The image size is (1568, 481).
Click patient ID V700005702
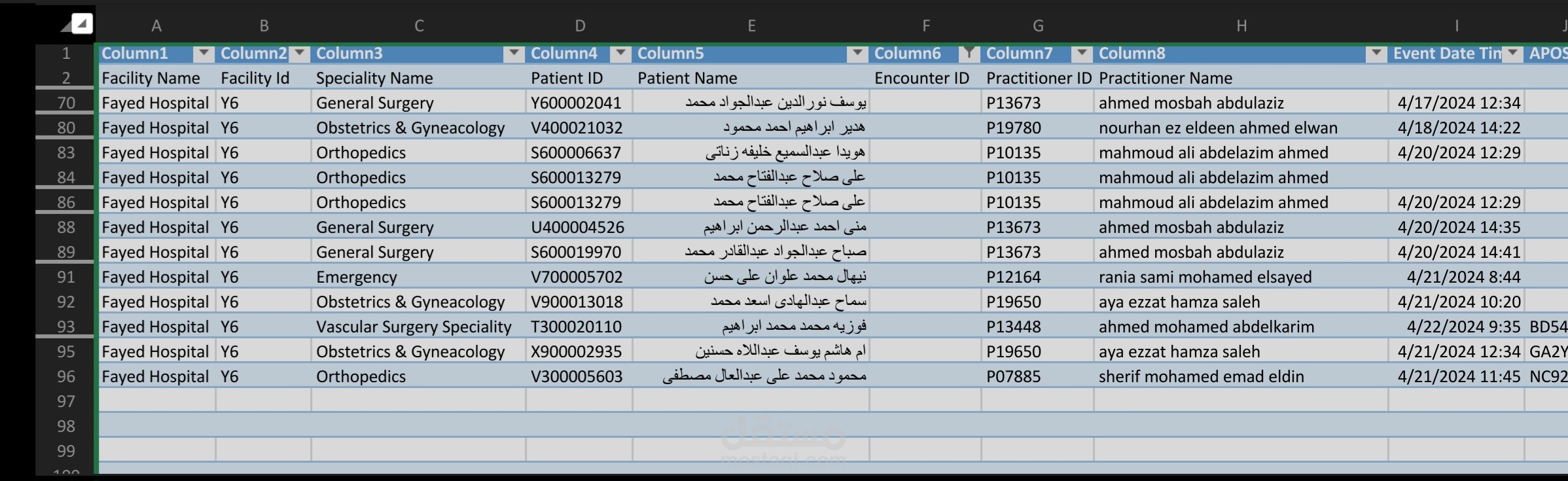click(580, 277)
